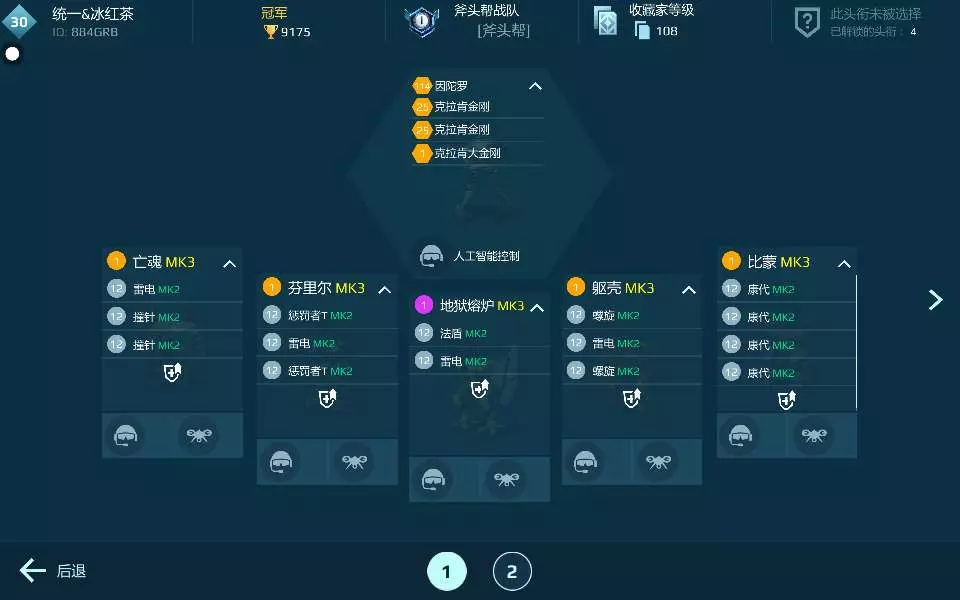This screenshot has width=960, height=600.
Task: Select hangar page 1
Action: click(x=446, y=572)
